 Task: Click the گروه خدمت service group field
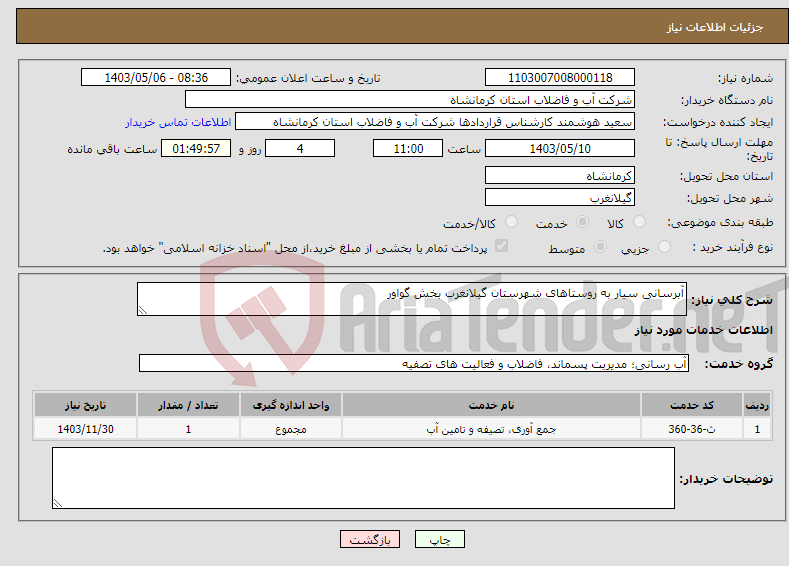tap(414, 363)
